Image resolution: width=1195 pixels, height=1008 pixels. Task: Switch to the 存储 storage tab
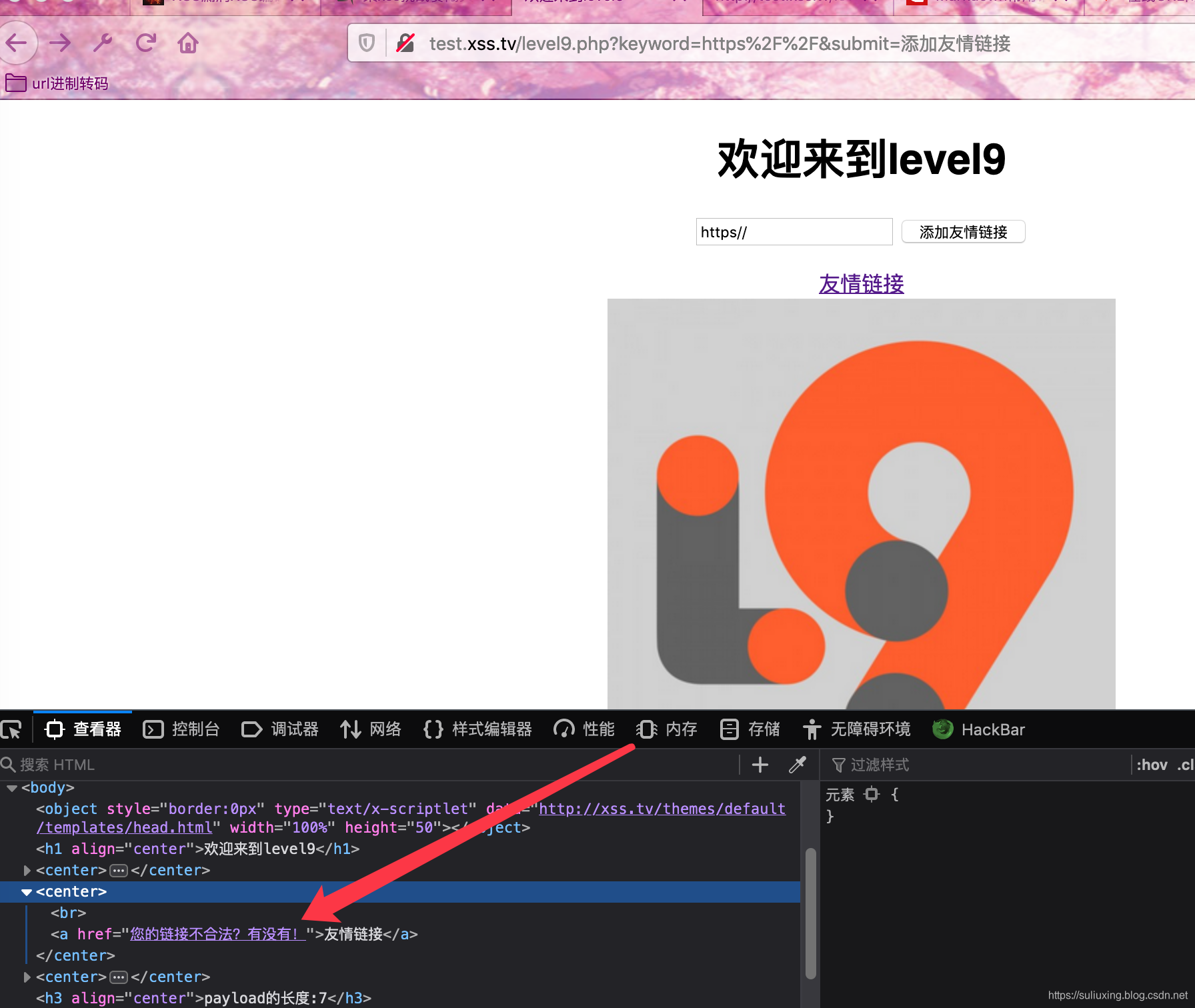pos(750,729)
